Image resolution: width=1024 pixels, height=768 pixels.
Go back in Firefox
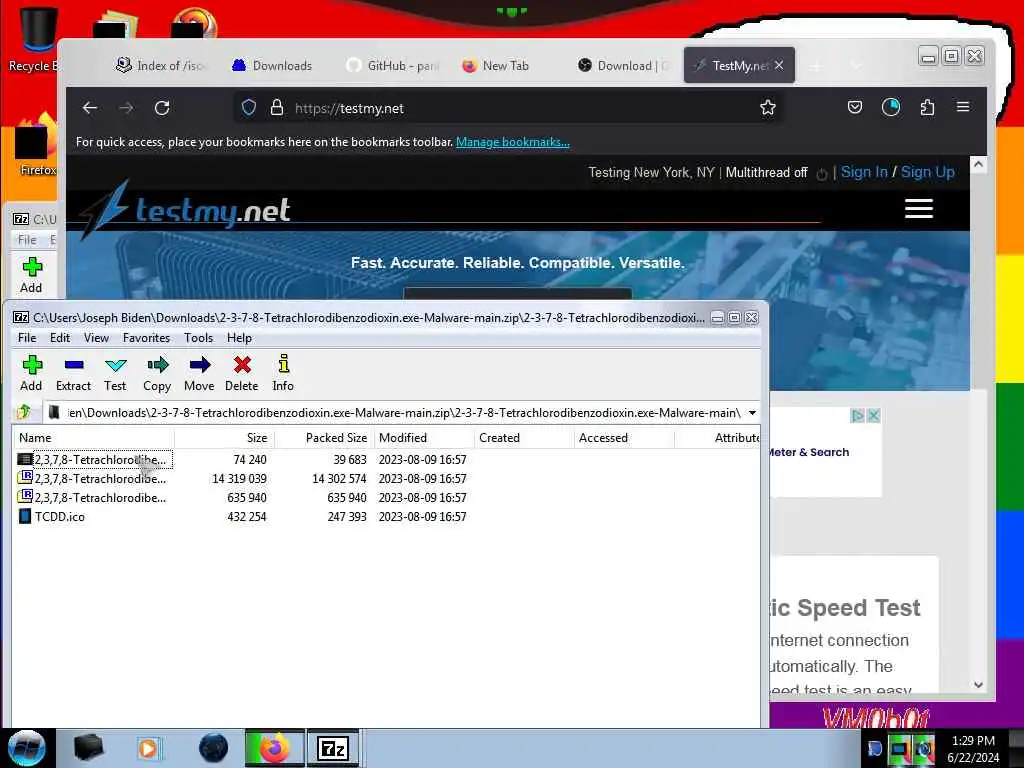point(90,108)
